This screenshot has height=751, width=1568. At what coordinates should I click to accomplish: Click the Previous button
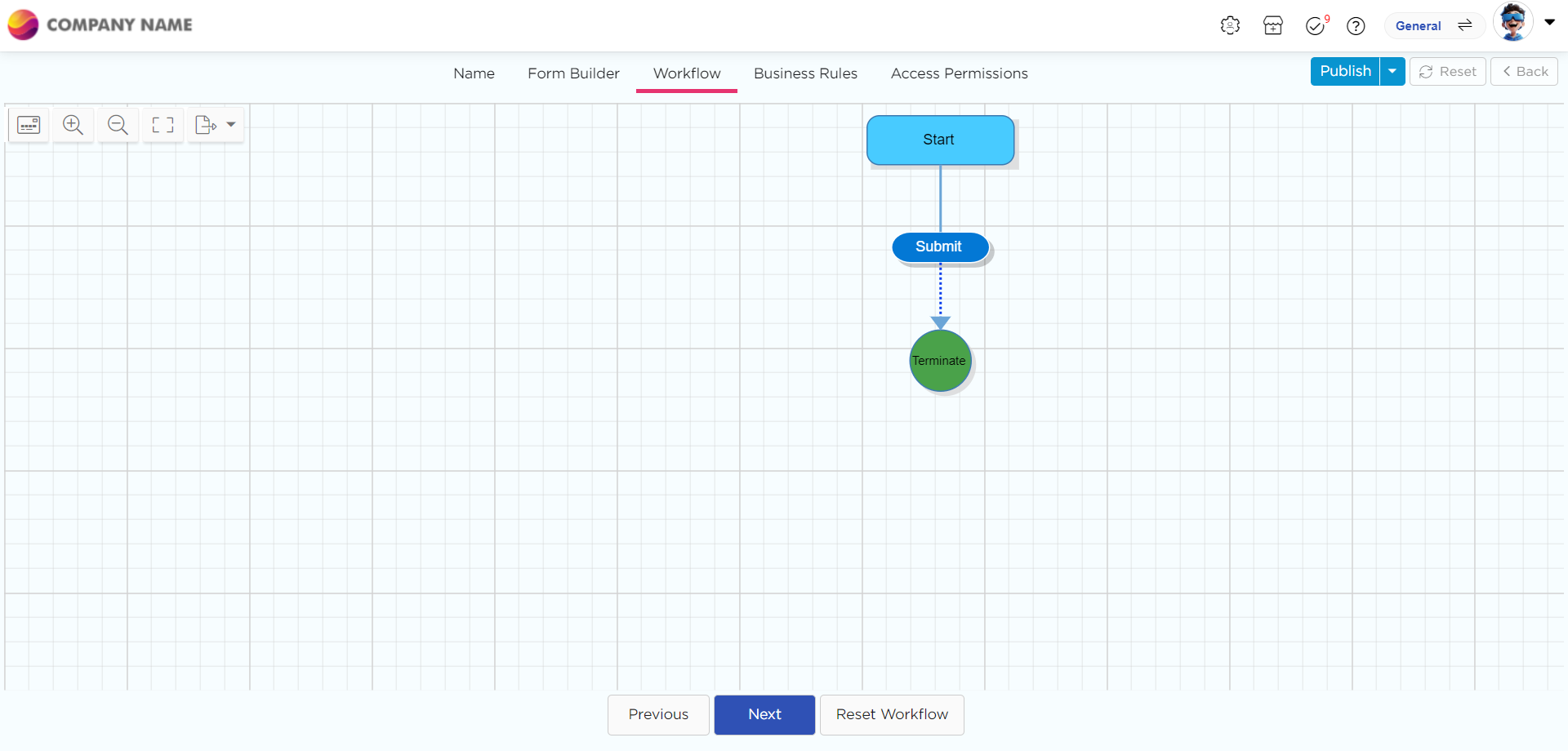tap(658, 714)
